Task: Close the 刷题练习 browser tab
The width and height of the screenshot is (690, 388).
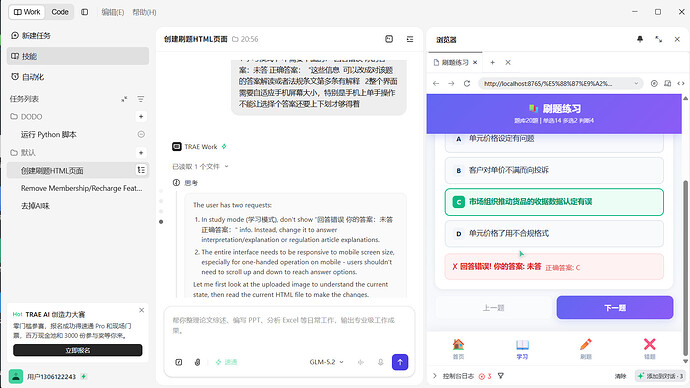Action: click(475, 62)
